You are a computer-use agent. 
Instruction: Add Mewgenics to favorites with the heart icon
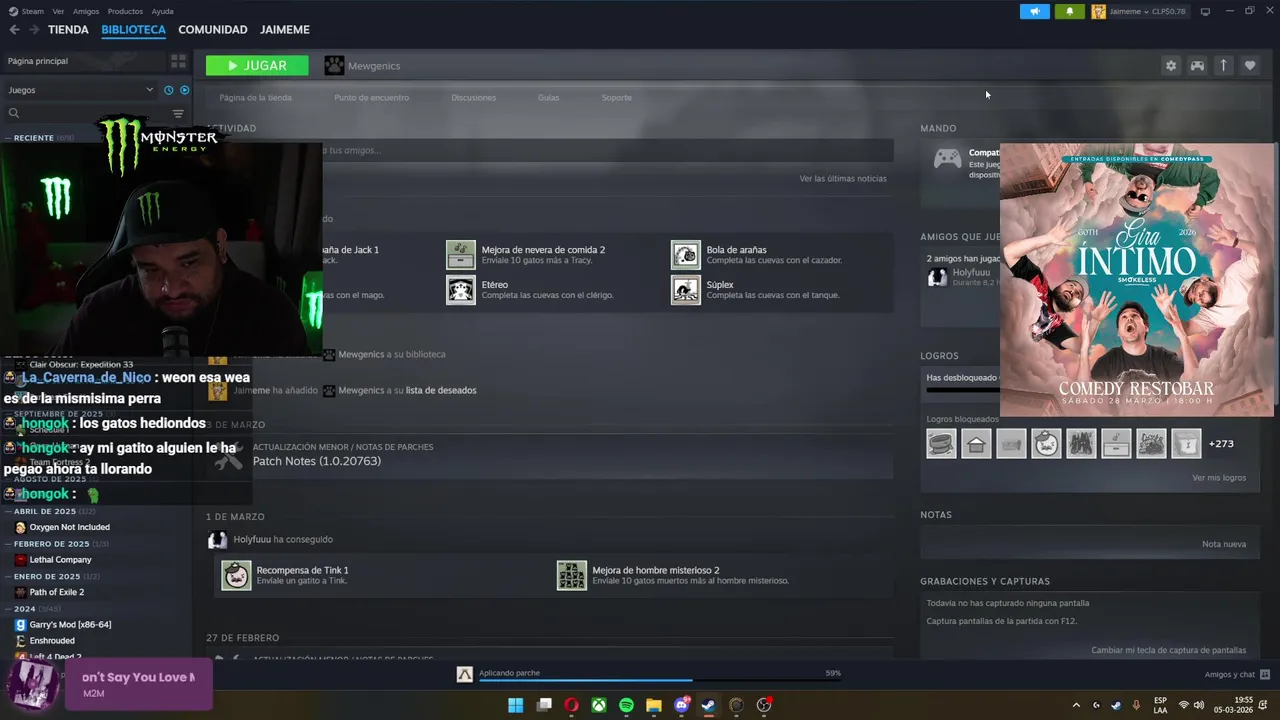pyautogui.click(x=1250, y=66)
